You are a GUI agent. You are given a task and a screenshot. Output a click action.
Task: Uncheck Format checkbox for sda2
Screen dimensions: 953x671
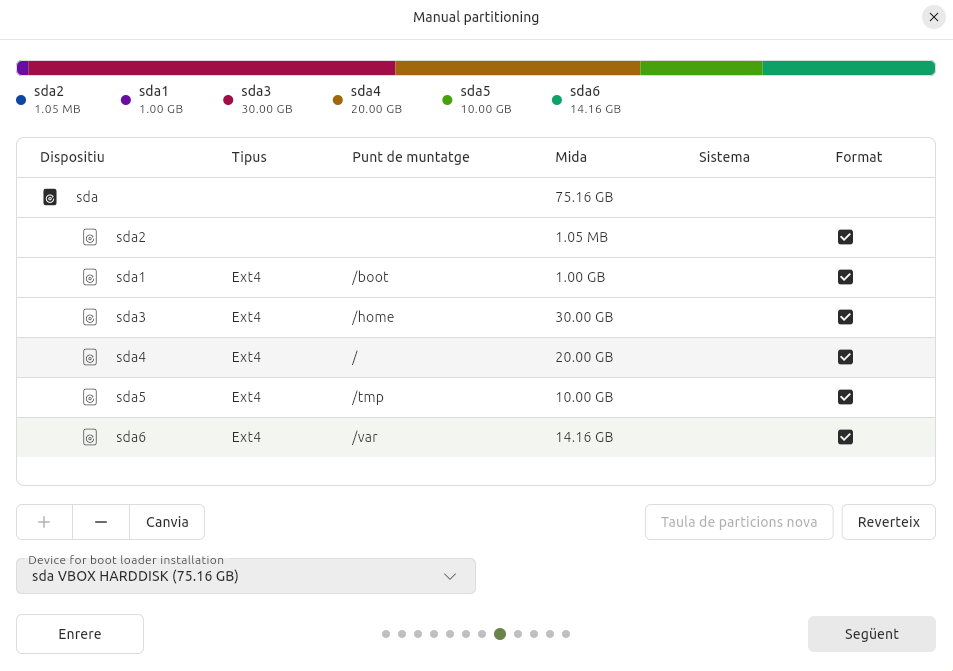(x=845, y=237)
